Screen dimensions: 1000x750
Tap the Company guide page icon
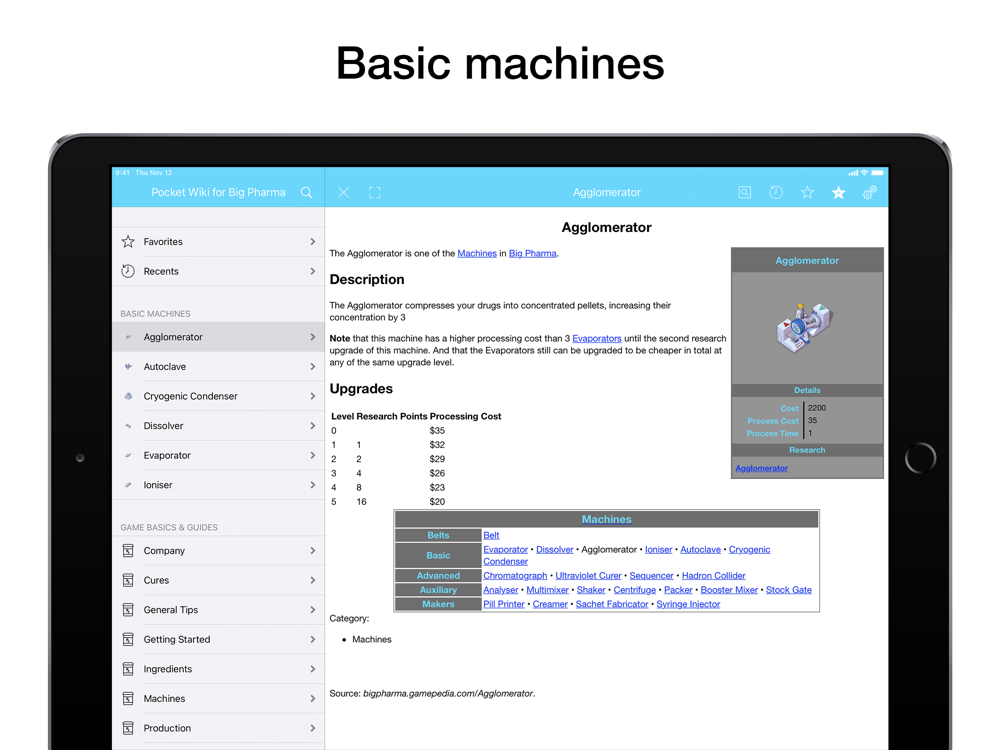(128, 550)
